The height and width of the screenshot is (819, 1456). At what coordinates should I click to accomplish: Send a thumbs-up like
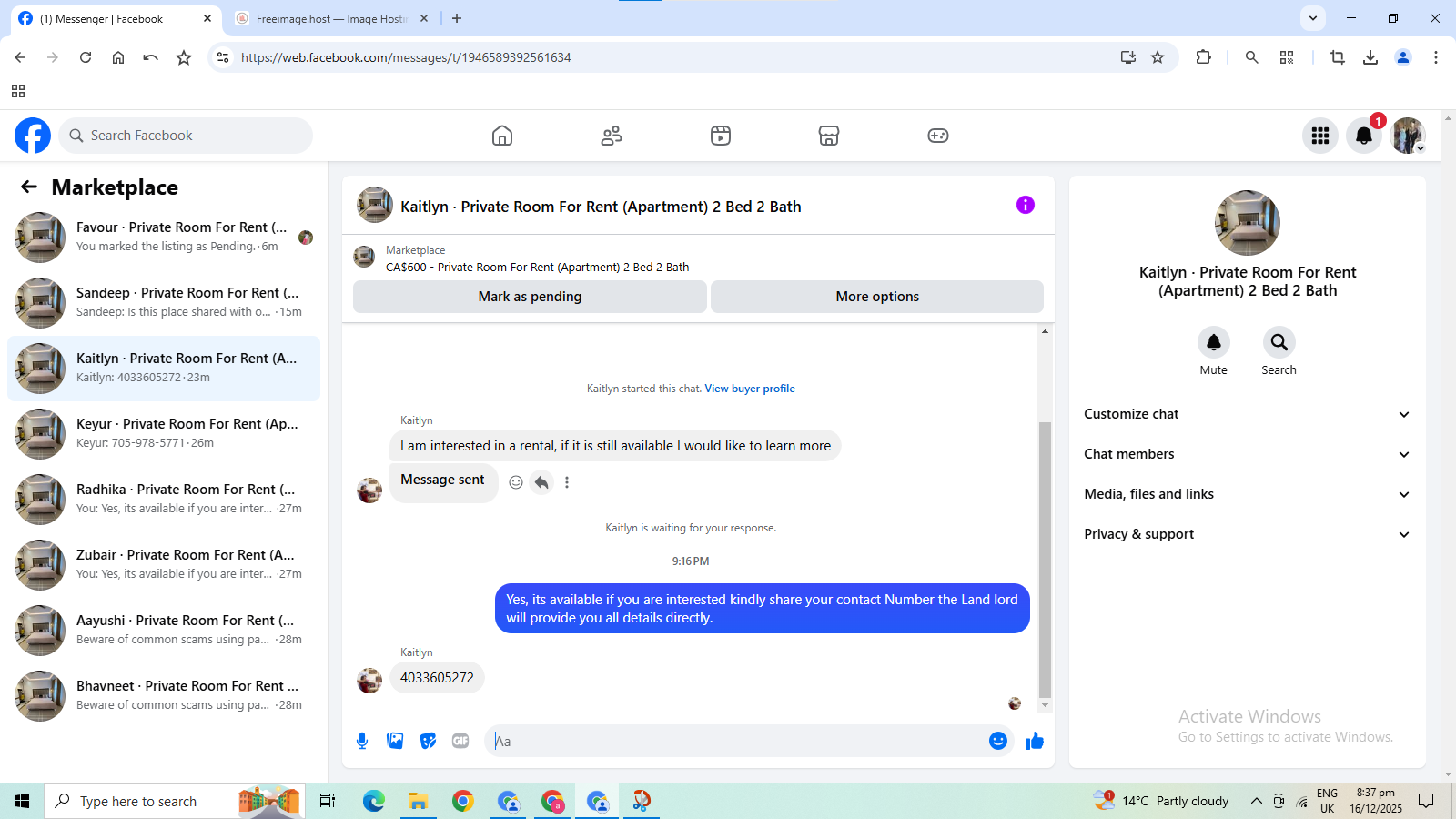tap(1035, 741)
